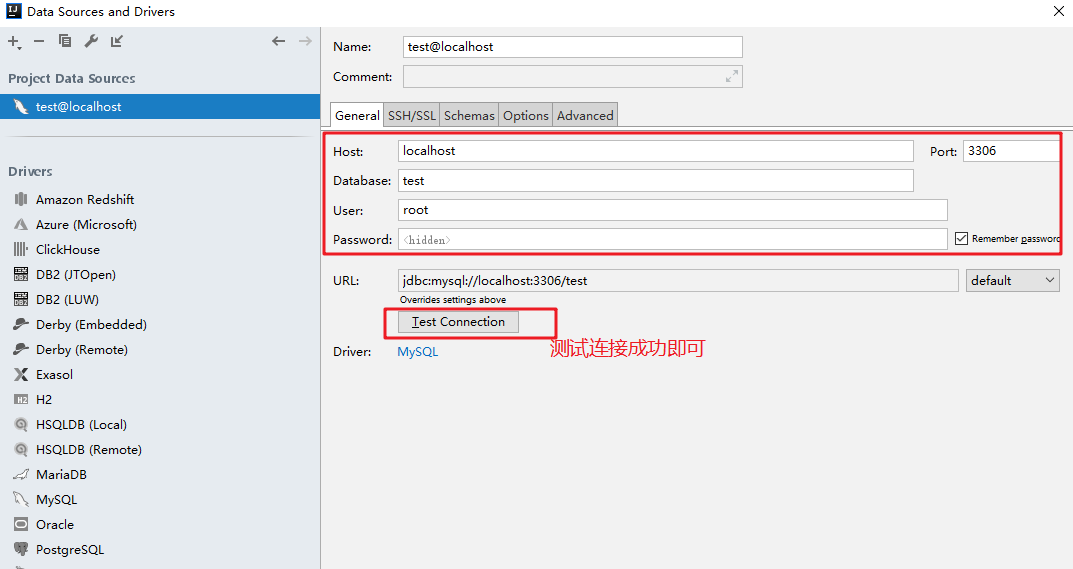
Task: Click the Derby (Remote) hat icon
Action: coord(21,349)
